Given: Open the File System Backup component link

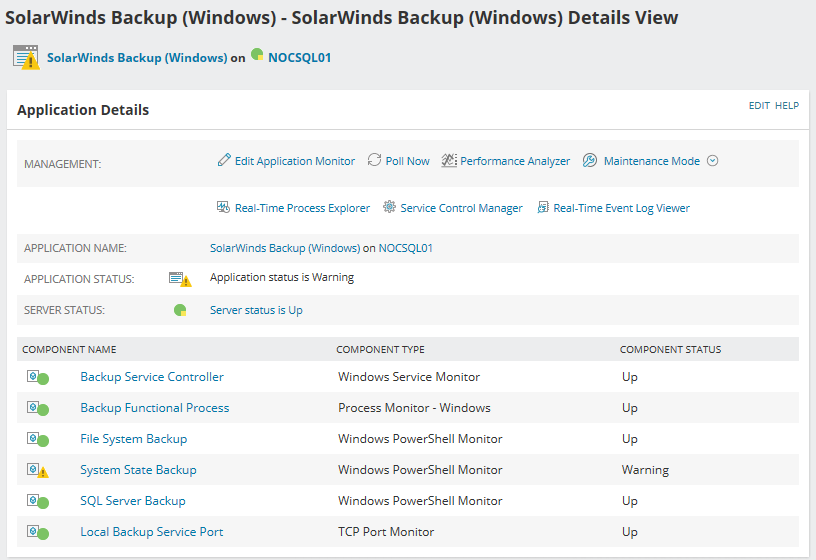Looking at the screenshot, I should (134, 439).
